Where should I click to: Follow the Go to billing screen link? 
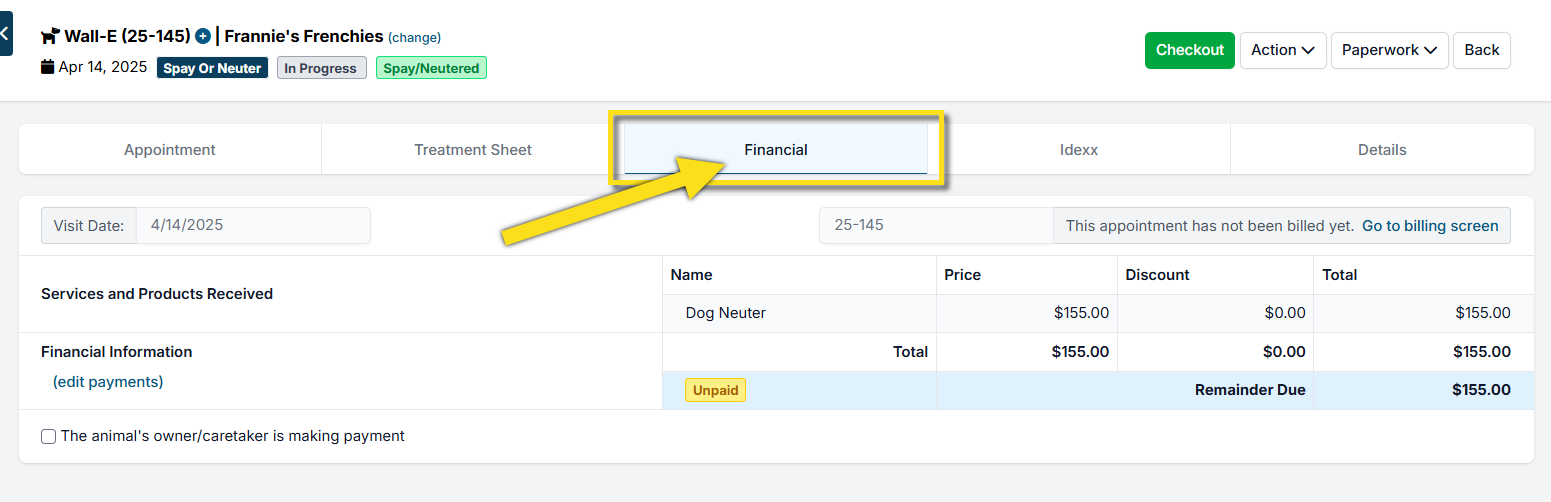pyautogui.click(x=1430, y=226)
